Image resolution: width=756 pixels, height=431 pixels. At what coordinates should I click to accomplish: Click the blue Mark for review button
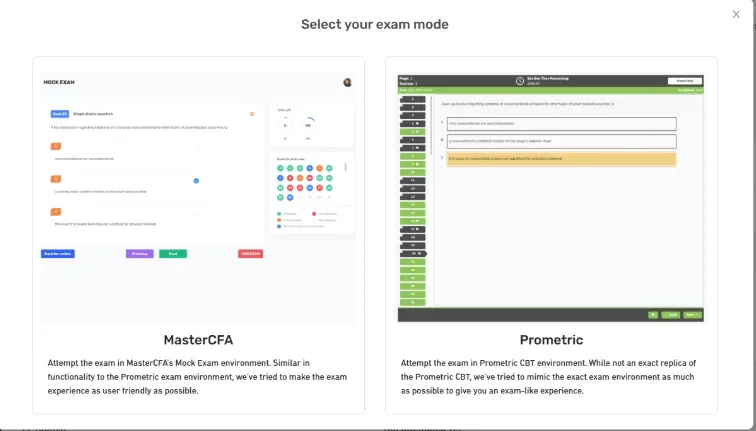pos(58,254)
